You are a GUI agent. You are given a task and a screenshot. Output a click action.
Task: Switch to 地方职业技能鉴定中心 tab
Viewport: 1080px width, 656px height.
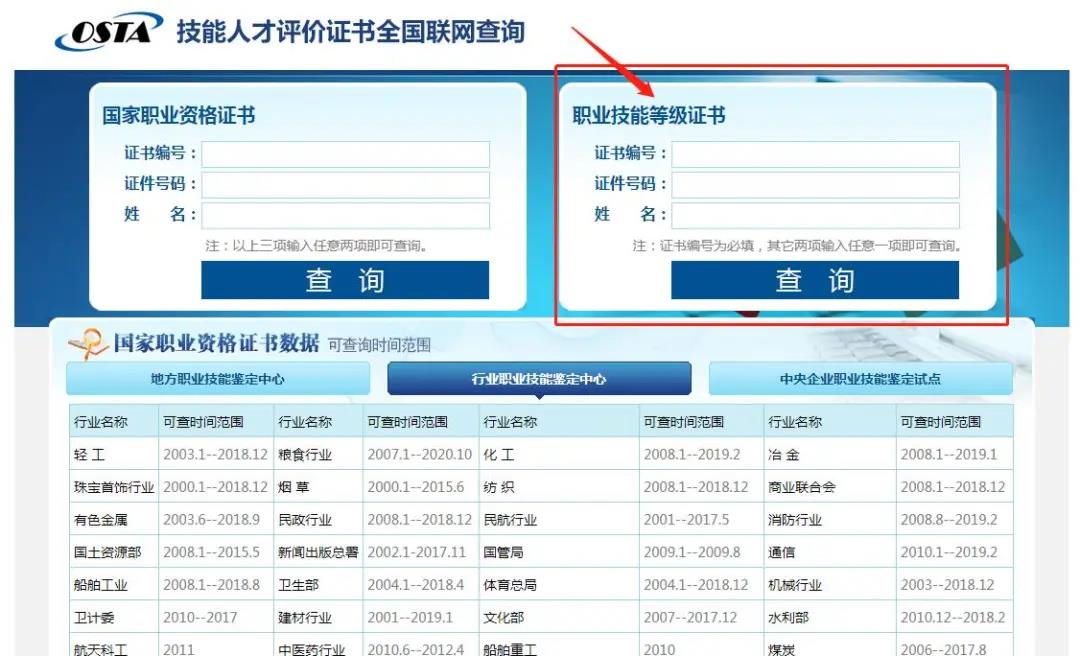point(217,379)
